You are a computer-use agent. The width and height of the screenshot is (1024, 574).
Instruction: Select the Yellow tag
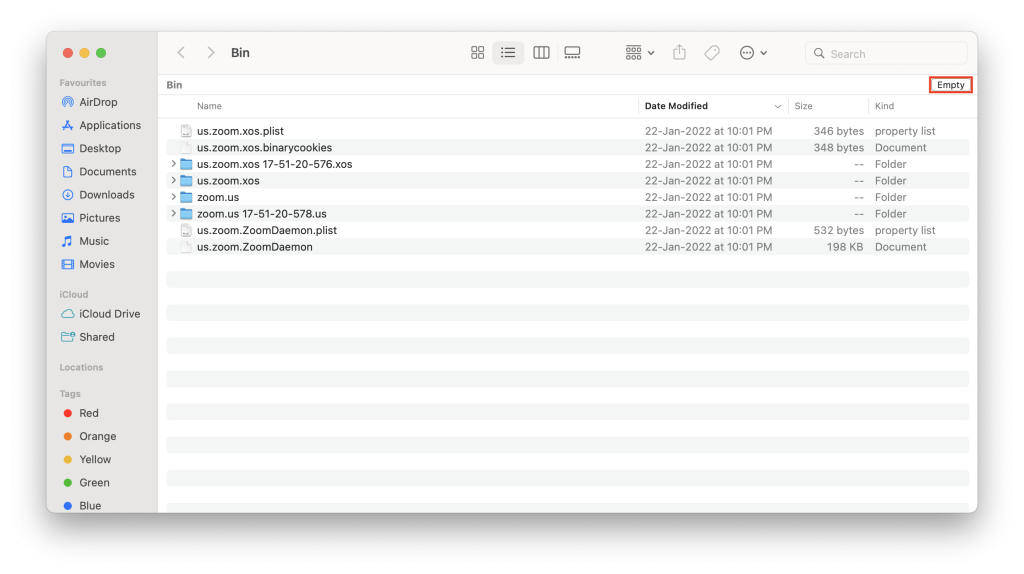87,460
